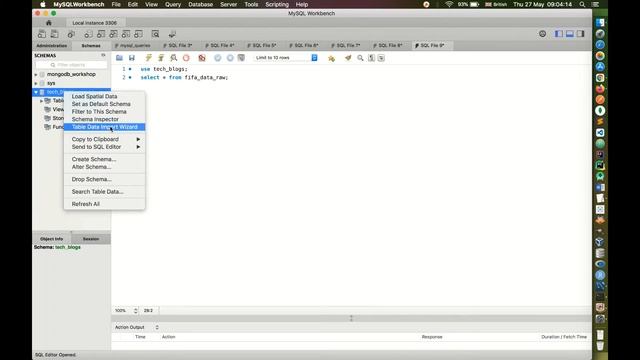Open Schema Inspector from context menu

coord(104,119)
